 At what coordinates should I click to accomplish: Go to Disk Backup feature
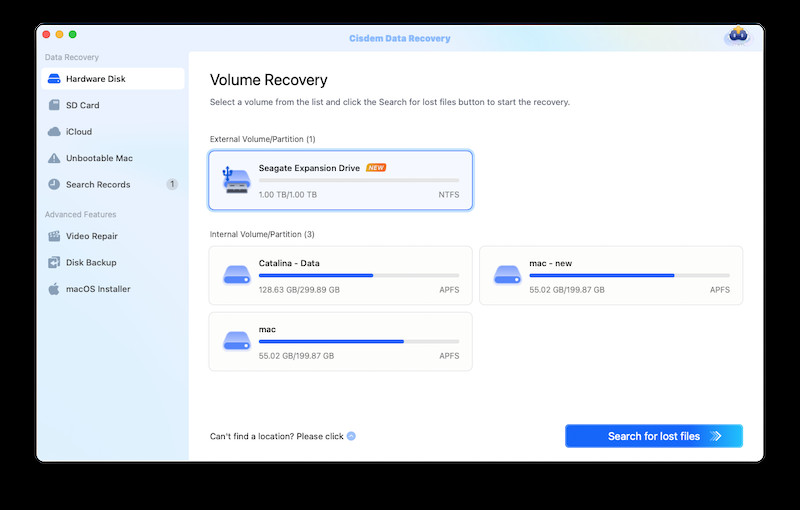click(113, 262)
